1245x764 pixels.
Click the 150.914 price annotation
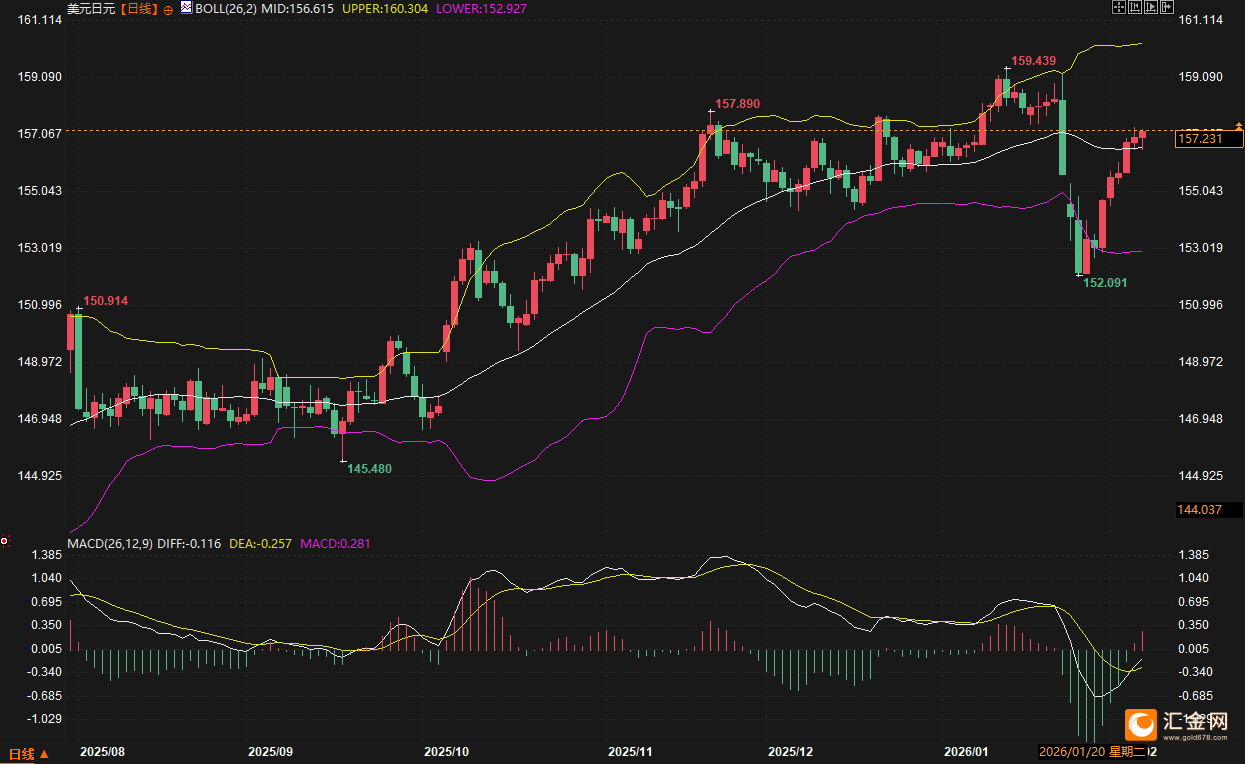(106, 301)
